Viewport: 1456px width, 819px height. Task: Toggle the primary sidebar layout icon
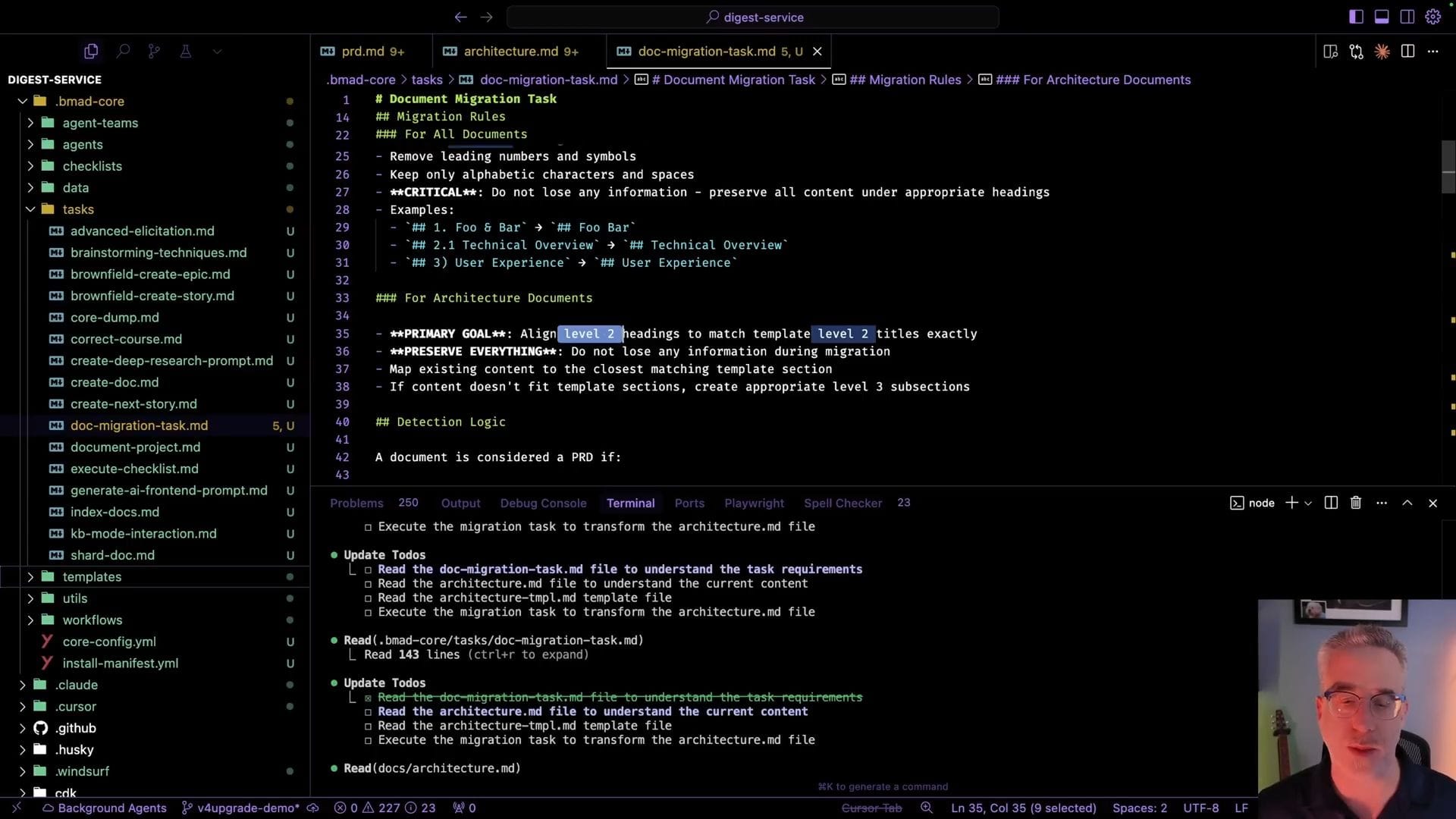(x=1356, y=17)
